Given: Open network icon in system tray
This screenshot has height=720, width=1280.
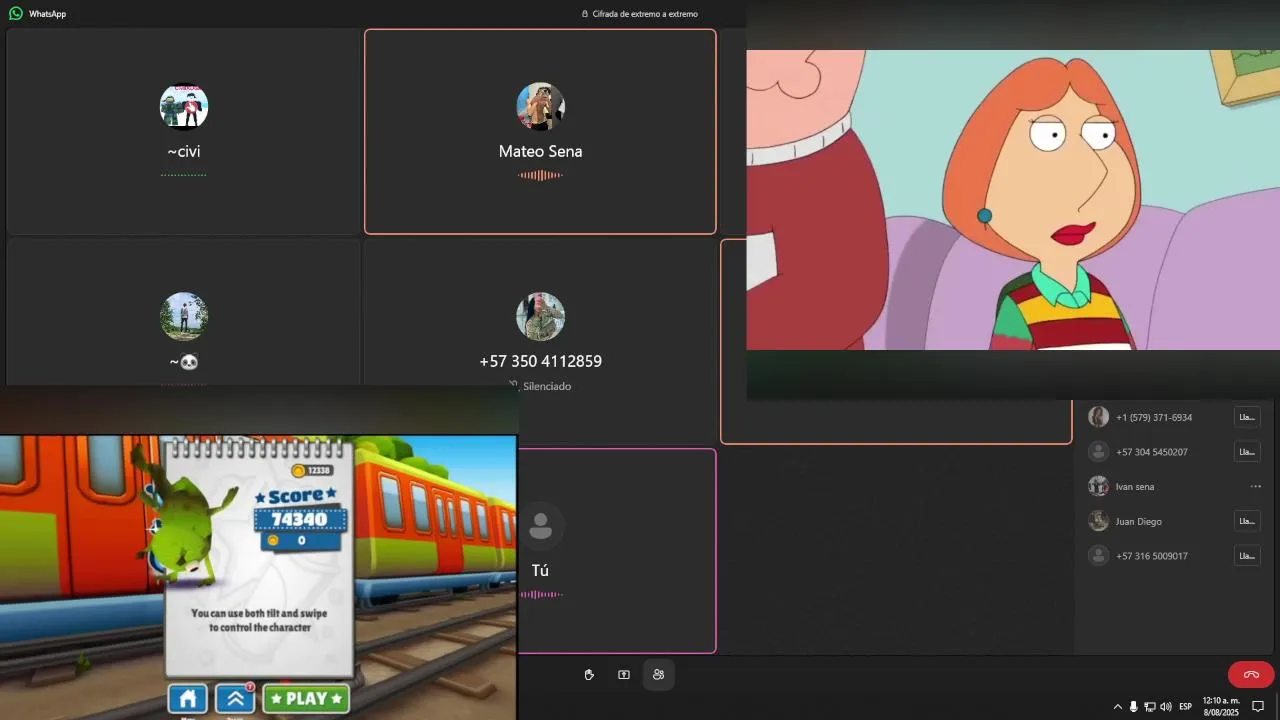Looking at the screenshot, I should 1150,706.
